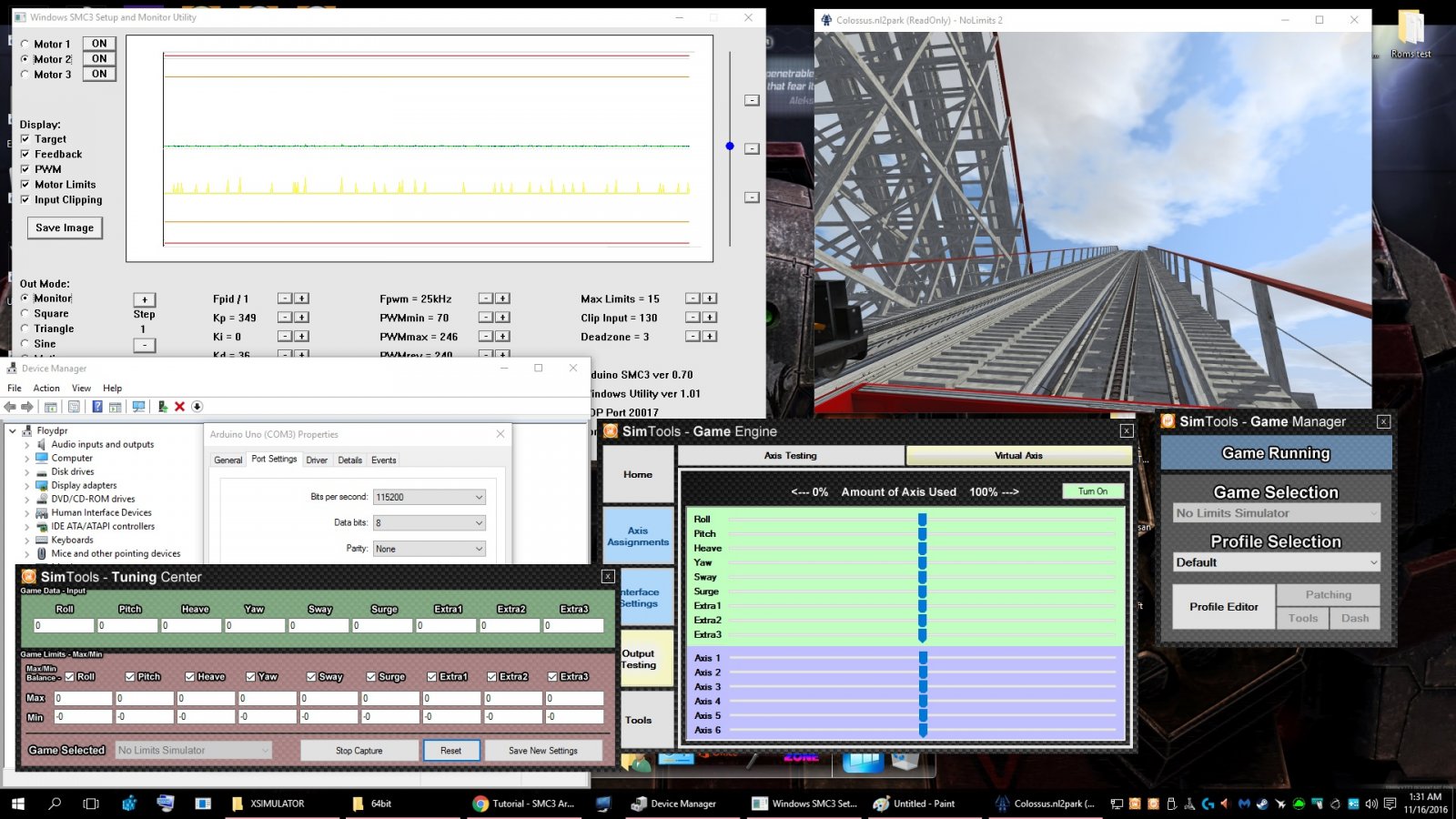The image size is (1456, 819).
Task: Toggle the Motor Limits checkbox
Action: pyautogui.click(x=25, y=184)
